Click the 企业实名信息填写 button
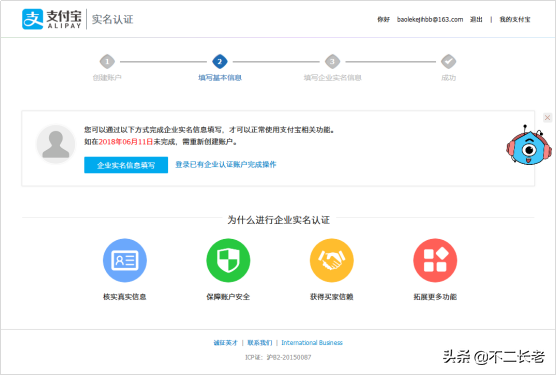The height and width of the screenshot is (375, 556). (126, 165)
